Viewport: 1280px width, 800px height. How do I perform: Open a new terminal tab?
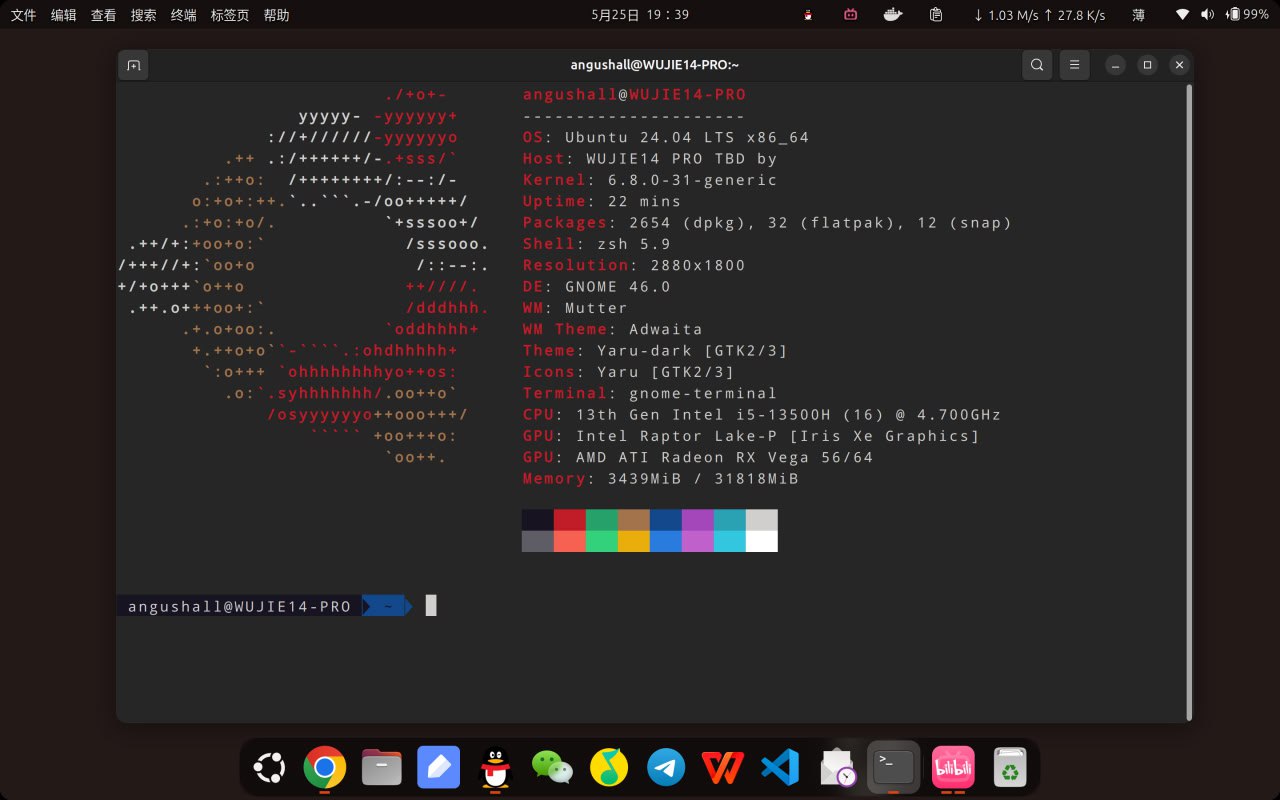(134, 65)
